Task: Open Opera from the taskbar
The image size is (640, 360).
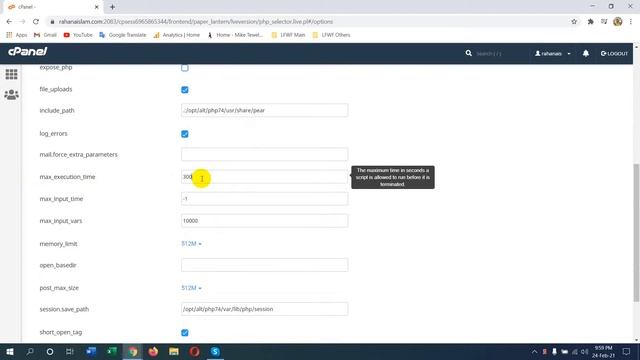Action: (194, 351)
